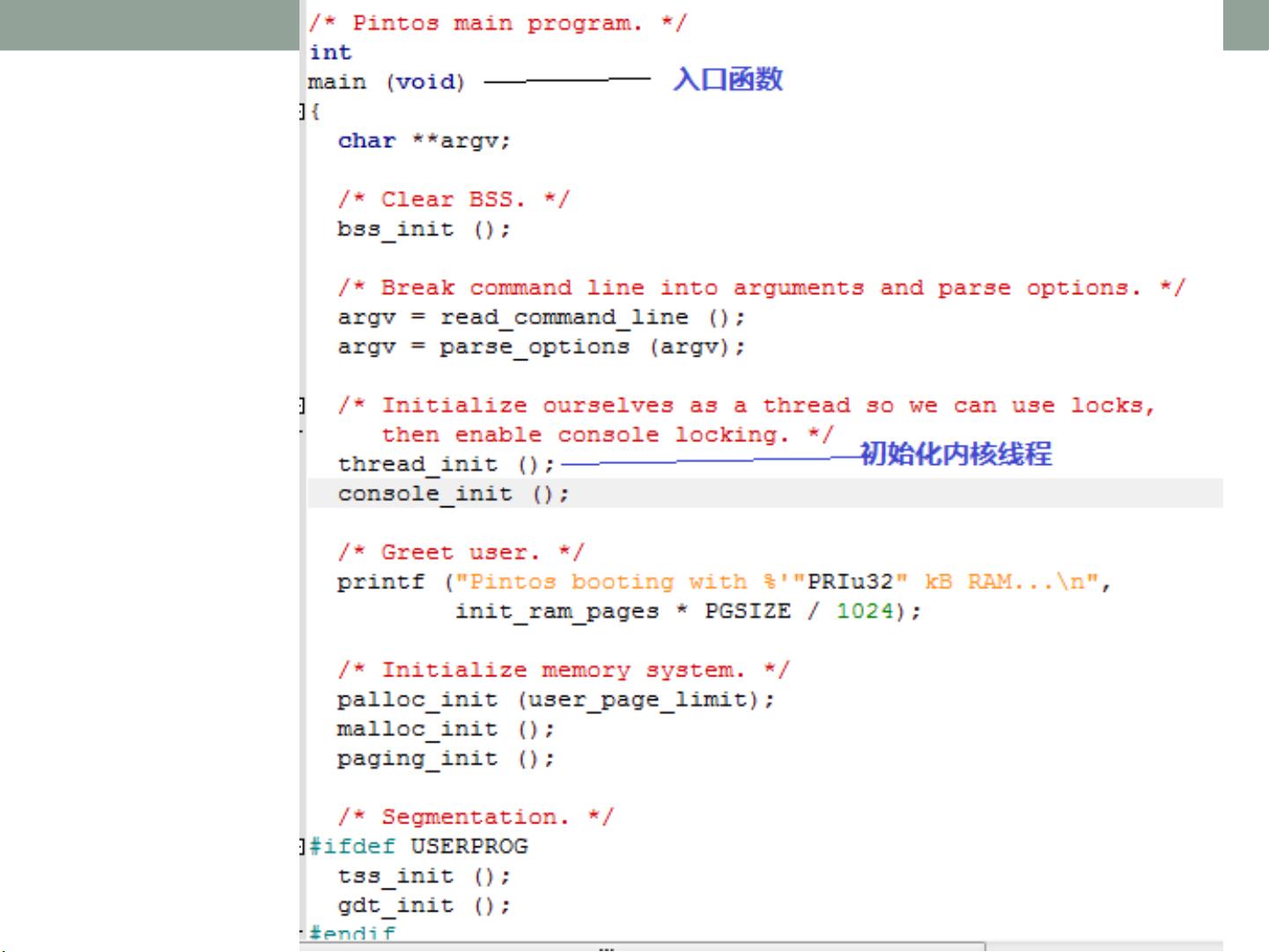Click the "int" return type keyword
Screen dimensions: 1269x952
[x=330, y=53]
